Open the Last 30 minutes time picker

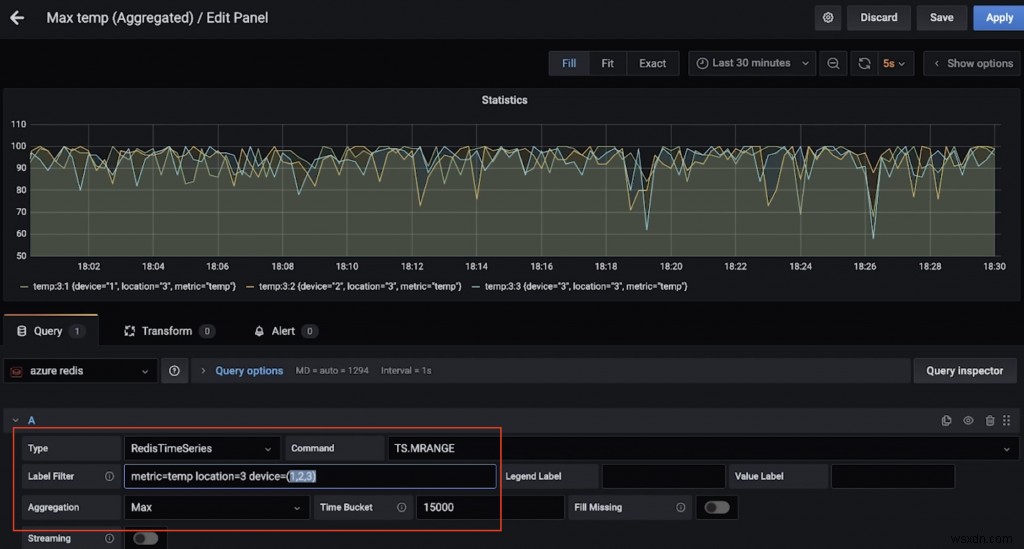[752, 63]
